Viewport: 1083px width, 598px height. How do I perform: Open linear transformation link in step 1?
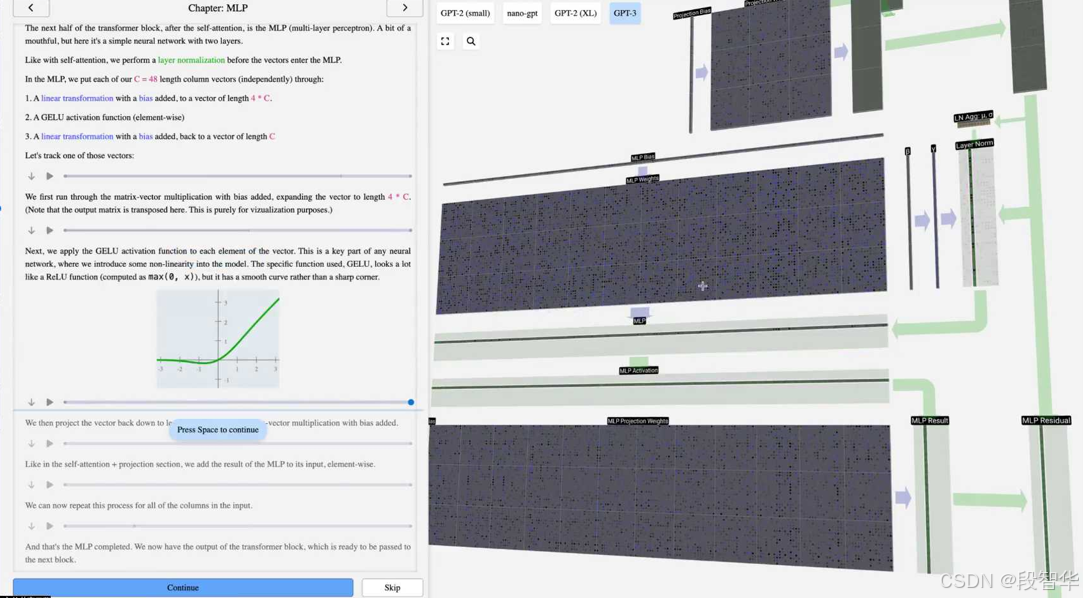[77, 98]
